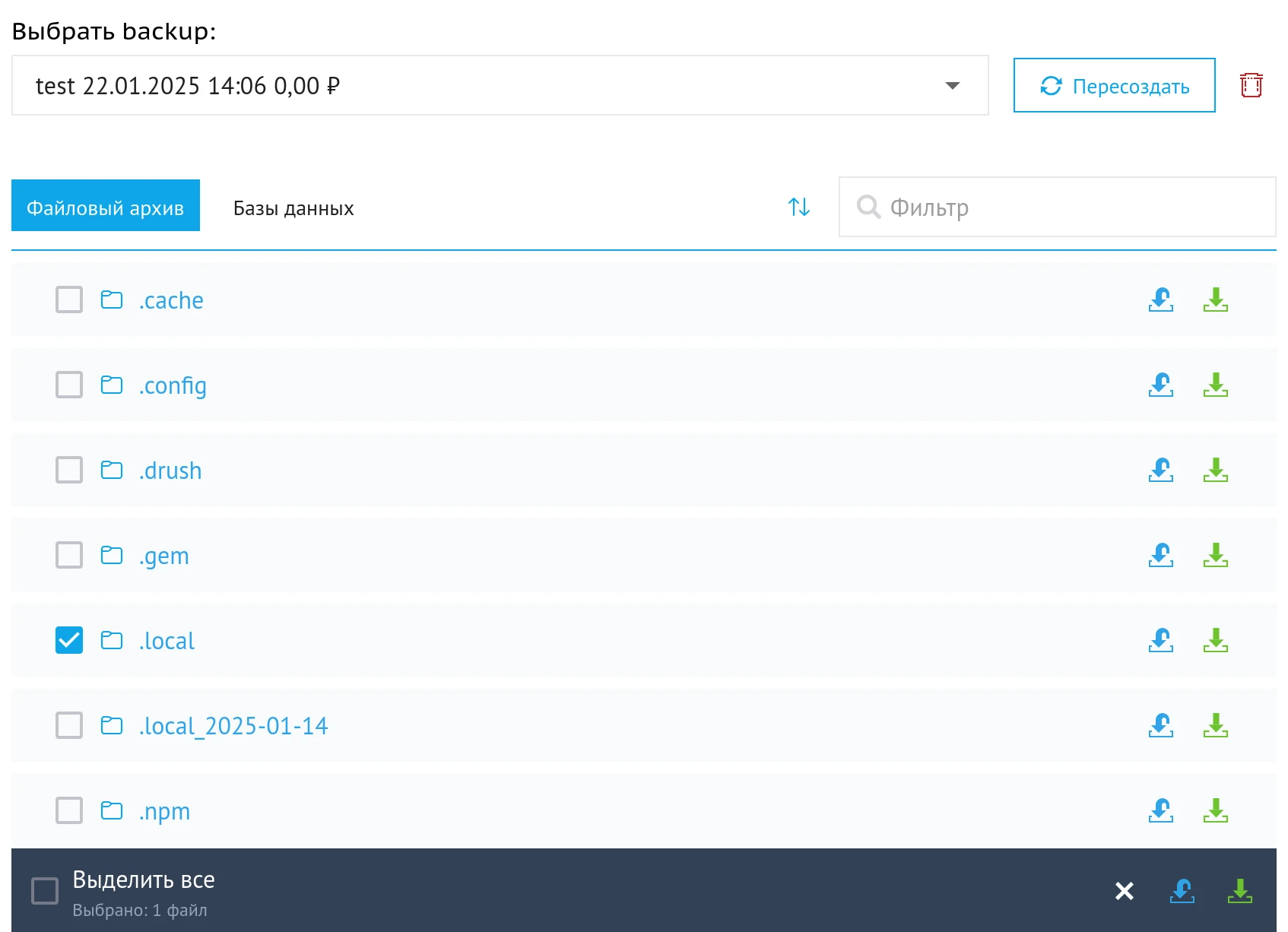The width and height of the screenshot is (1288, 932).
Task: Restore the .cache folder using blue icon
Action: 1160,300
